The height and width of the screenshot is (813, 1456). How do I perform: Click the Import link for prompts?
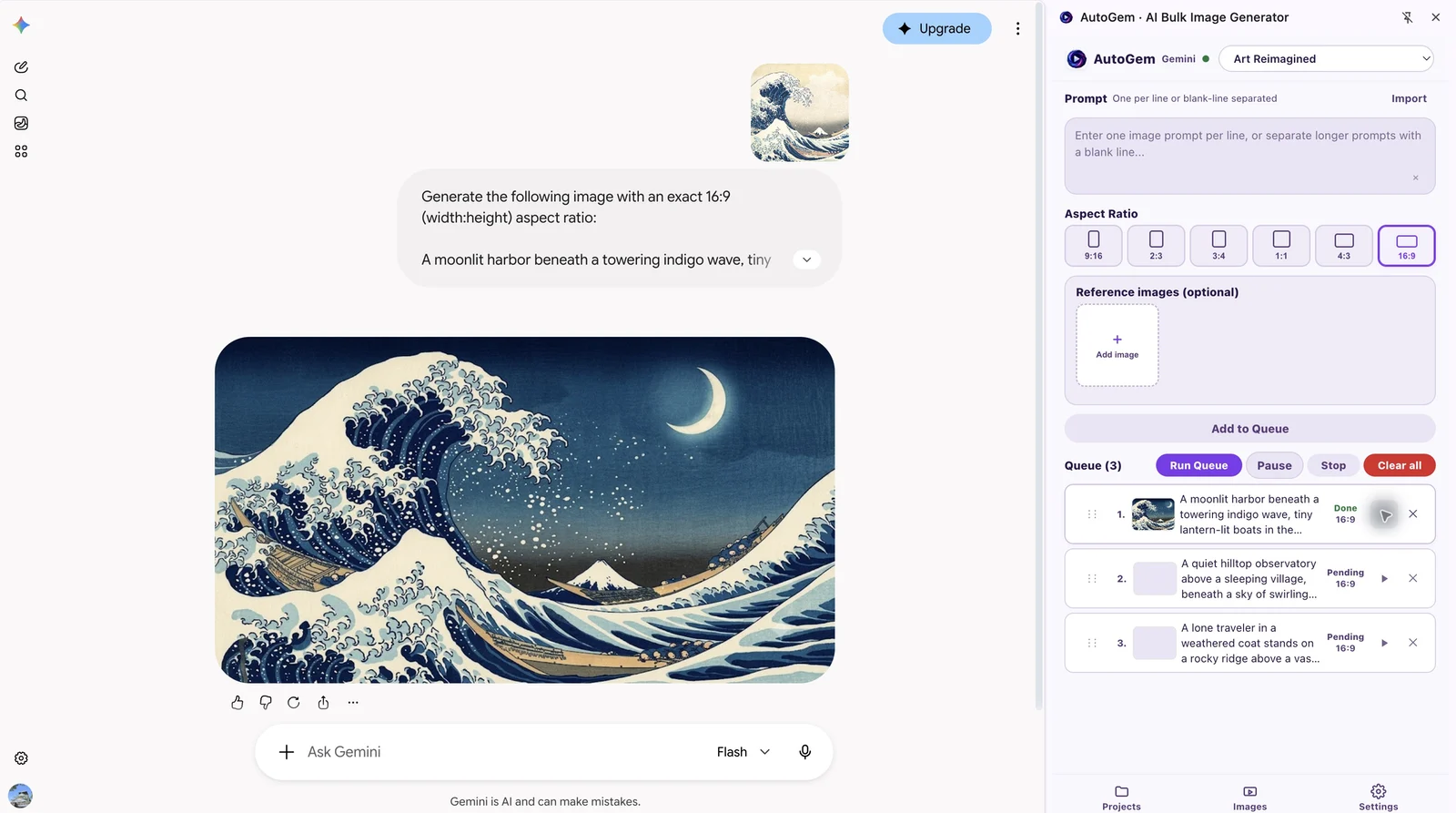coord(1409,99)
